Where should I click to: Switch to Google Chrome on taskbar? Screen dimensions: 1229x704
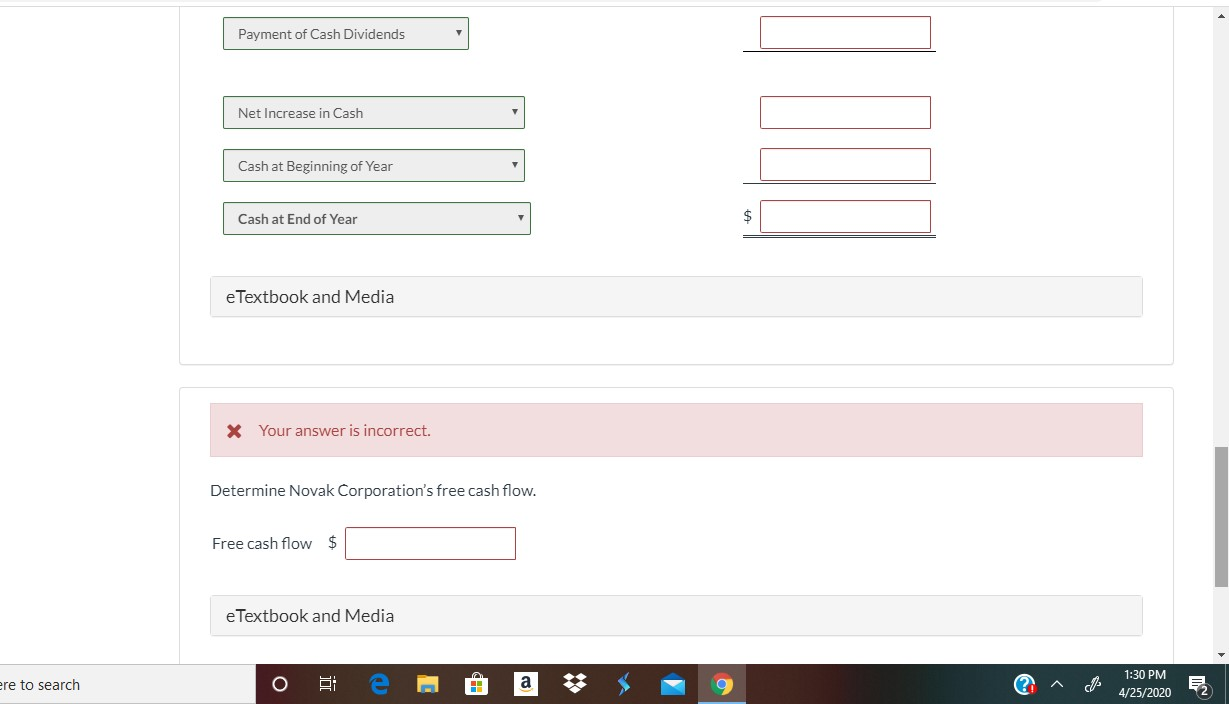click(x=721, y=685)
